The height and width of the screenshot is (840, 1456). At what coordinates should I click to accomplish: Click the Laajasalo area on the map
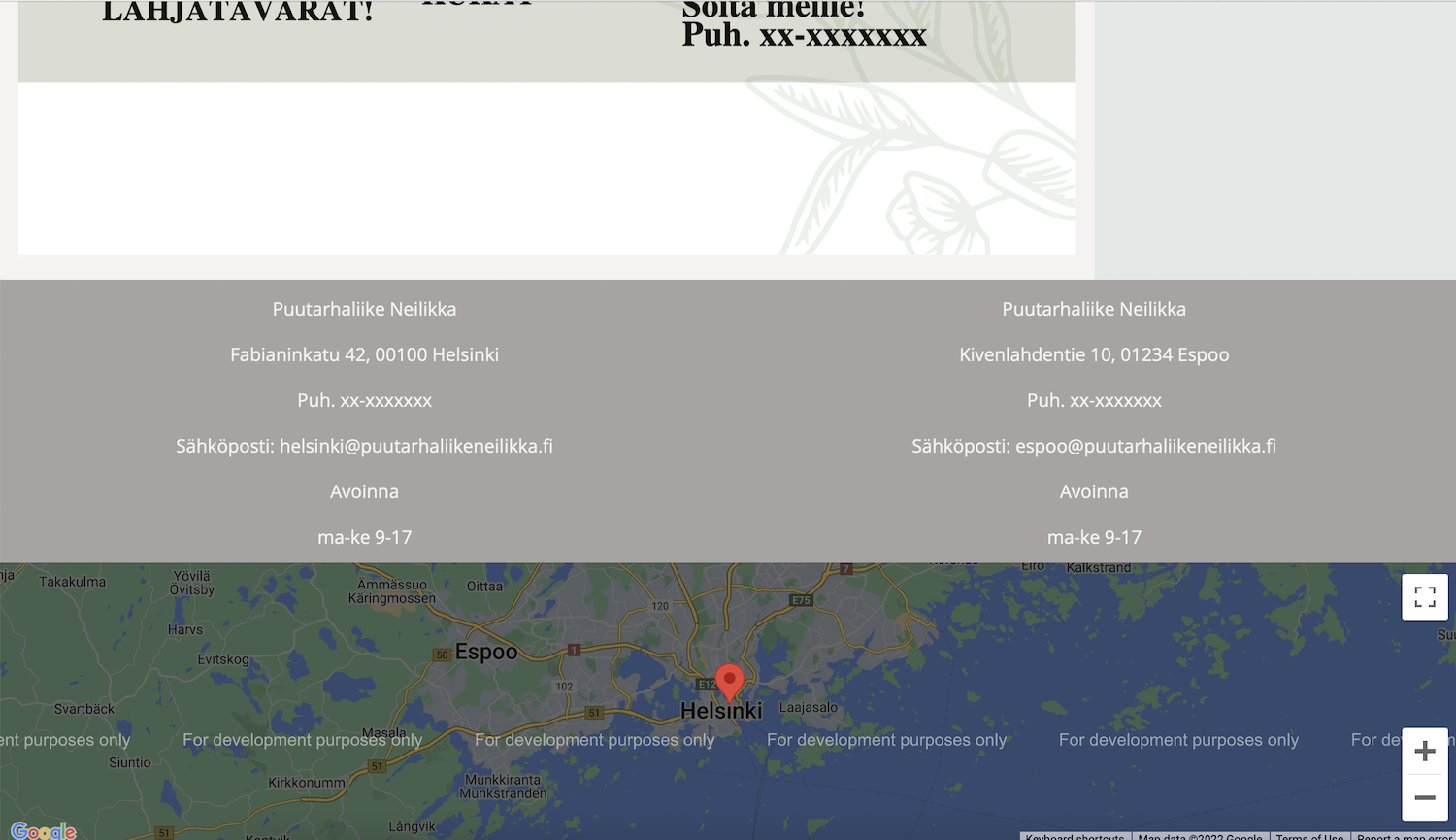[x=810, y=707]
